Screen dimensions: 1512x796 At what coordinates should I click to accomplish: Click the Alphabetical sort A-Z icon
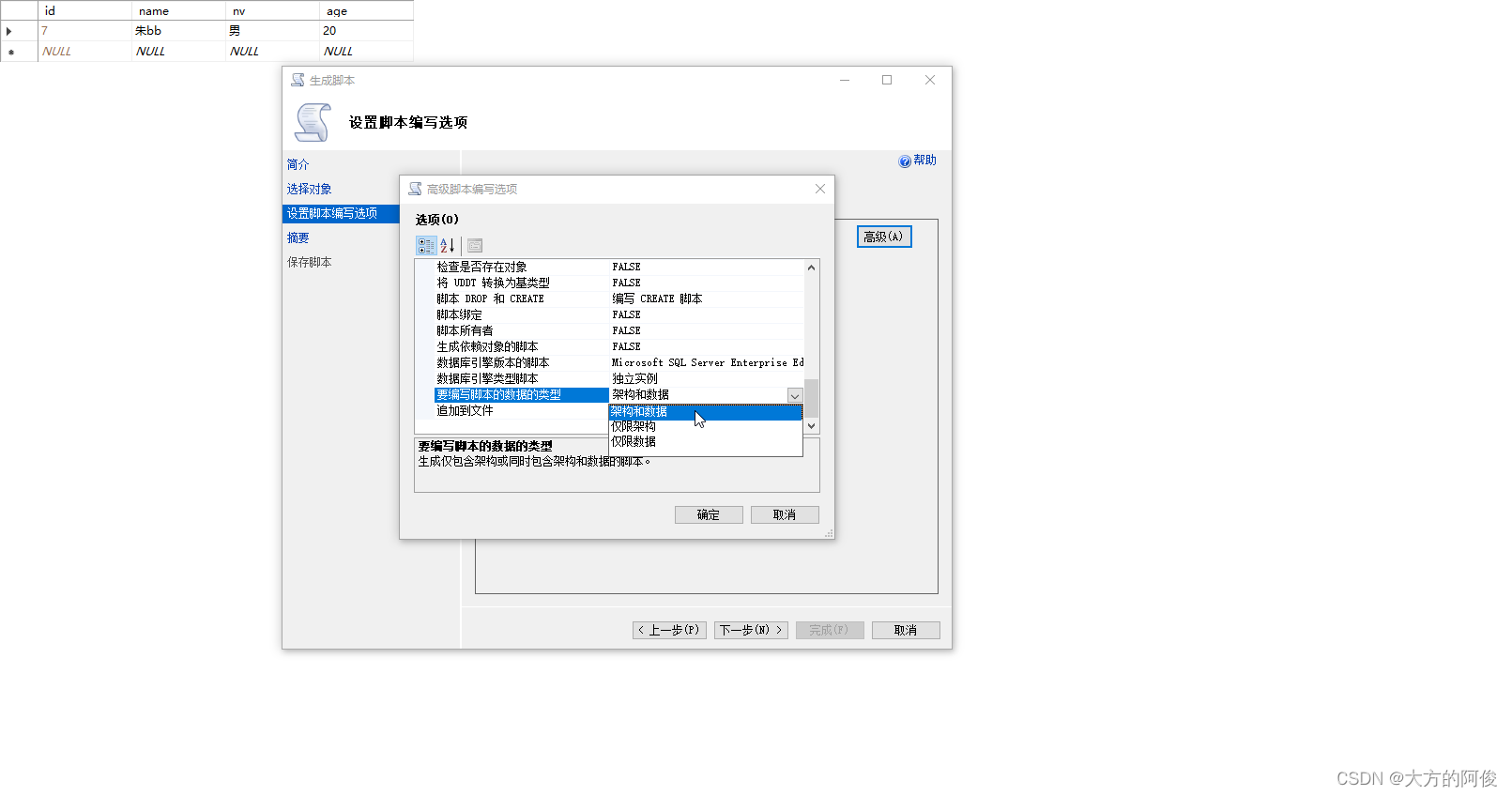(448, 246)
